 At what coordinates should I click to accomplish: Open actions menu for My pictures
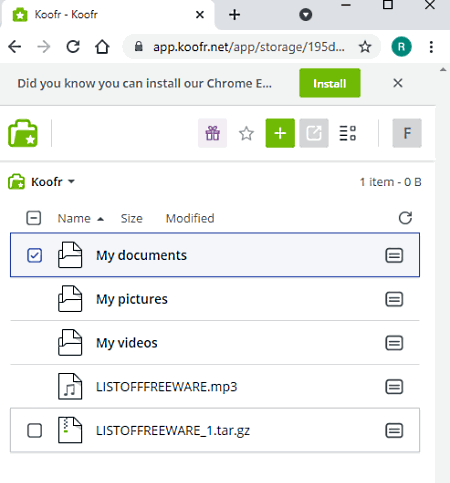(x=394, y=299)
